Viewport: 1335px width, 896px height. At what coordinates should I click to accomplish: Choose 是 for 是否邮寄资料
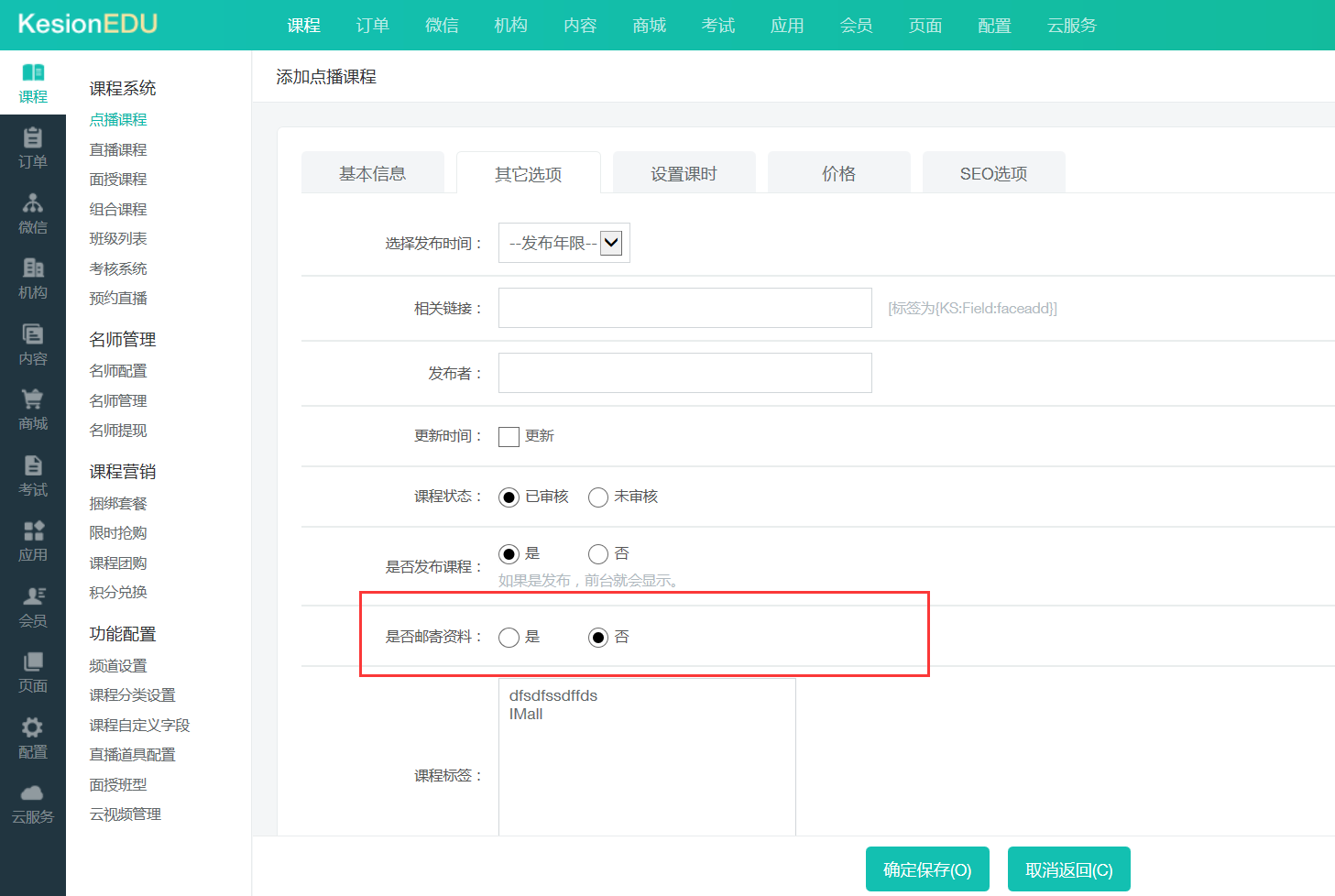(x=509, y=638)
